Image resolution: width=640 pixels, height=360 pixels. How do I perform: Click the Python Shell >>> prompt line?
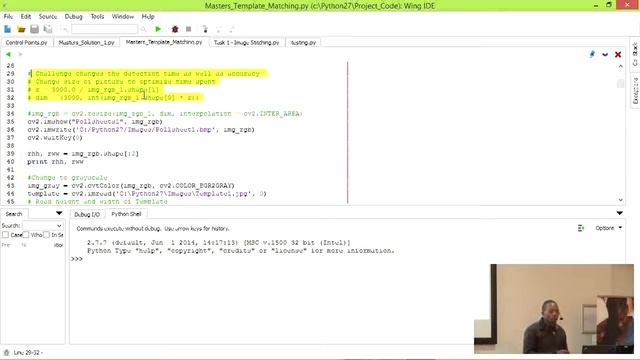click(x=77, y=259)
